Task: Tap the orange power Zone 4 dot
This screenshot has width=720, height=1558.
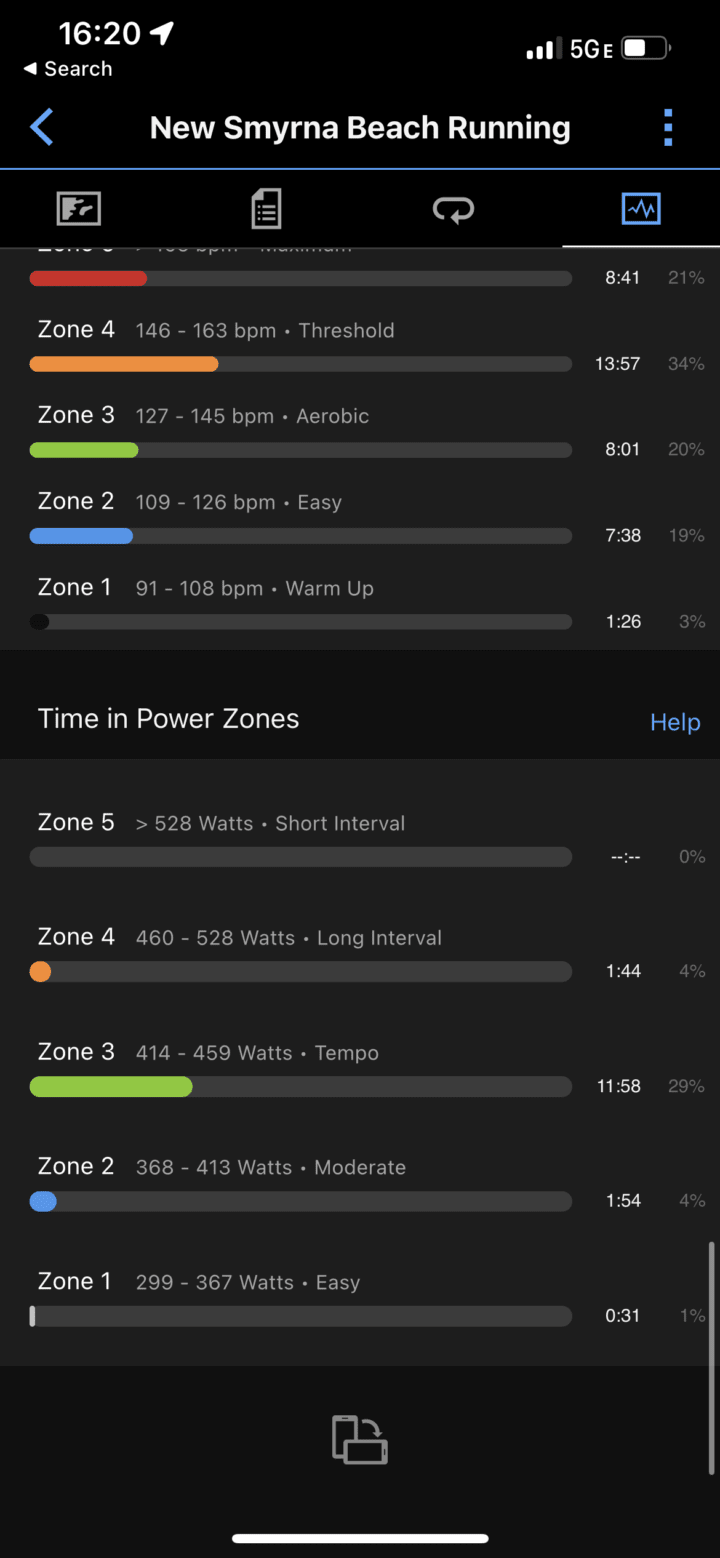Action: (40, 971)
